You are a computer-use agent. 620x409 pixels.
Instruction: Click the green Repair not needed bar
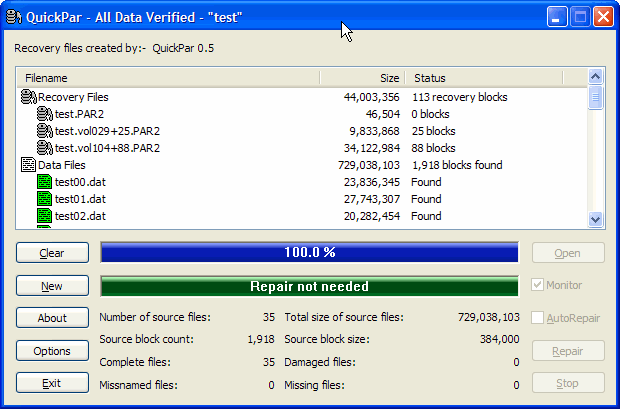click(310, 286)
